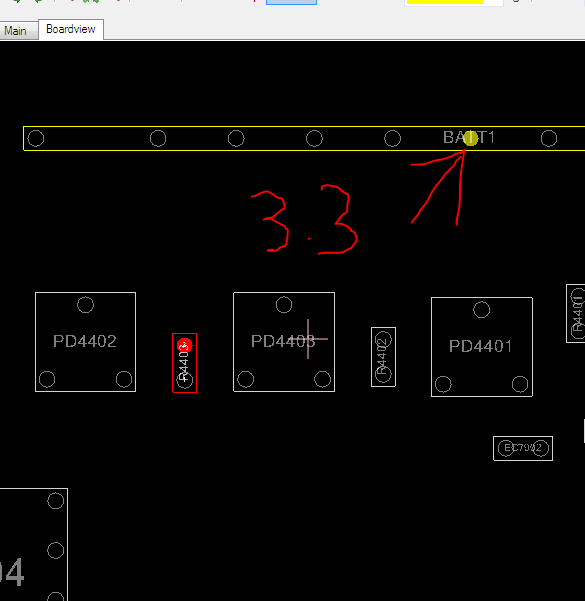Image resolution: width=585 pixels, height=601 pixels.
Task: Click bottom-left pin of PD4403
Action: (x=245, y=379)
